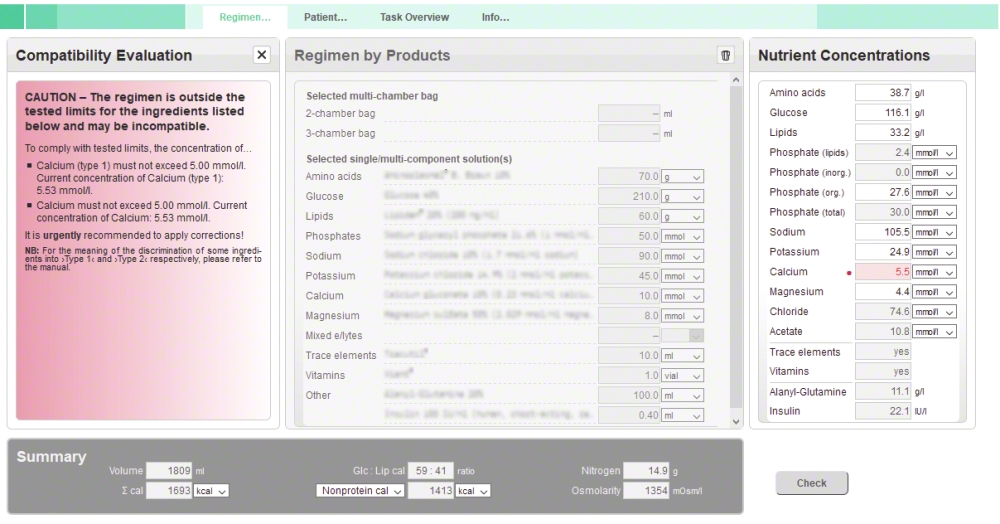Click the trash icon in Regimen by Products
Screen dimensions: 1000x524
point(725,56)
